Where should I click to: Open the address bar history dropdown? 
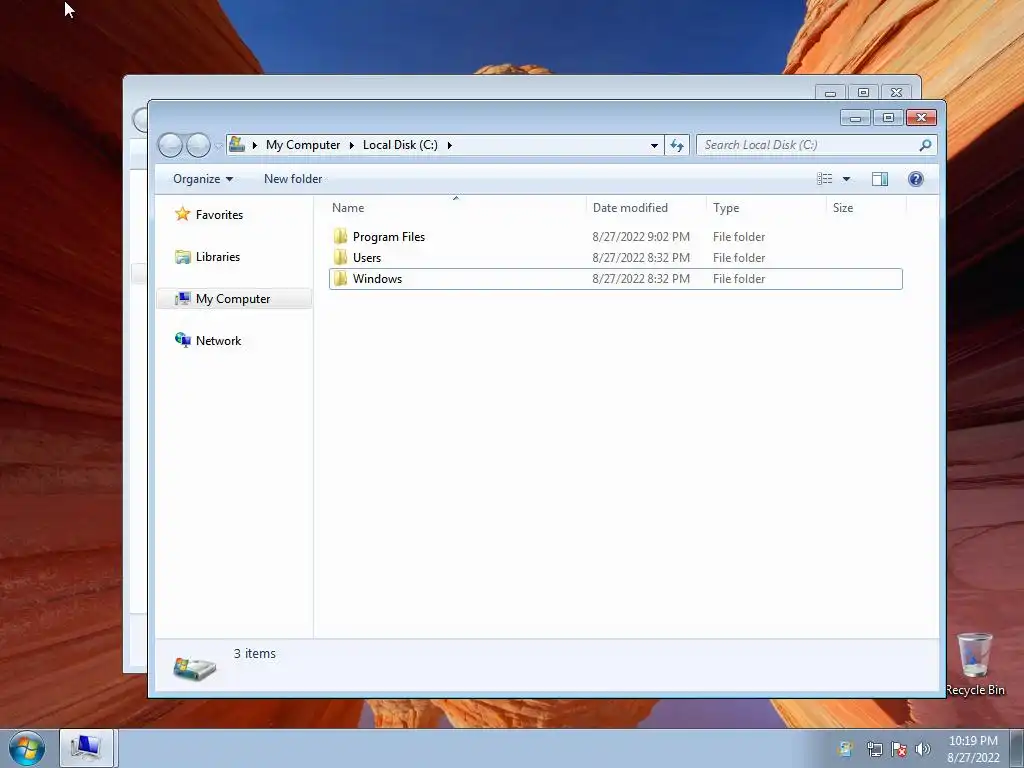(x=654, y=145)
